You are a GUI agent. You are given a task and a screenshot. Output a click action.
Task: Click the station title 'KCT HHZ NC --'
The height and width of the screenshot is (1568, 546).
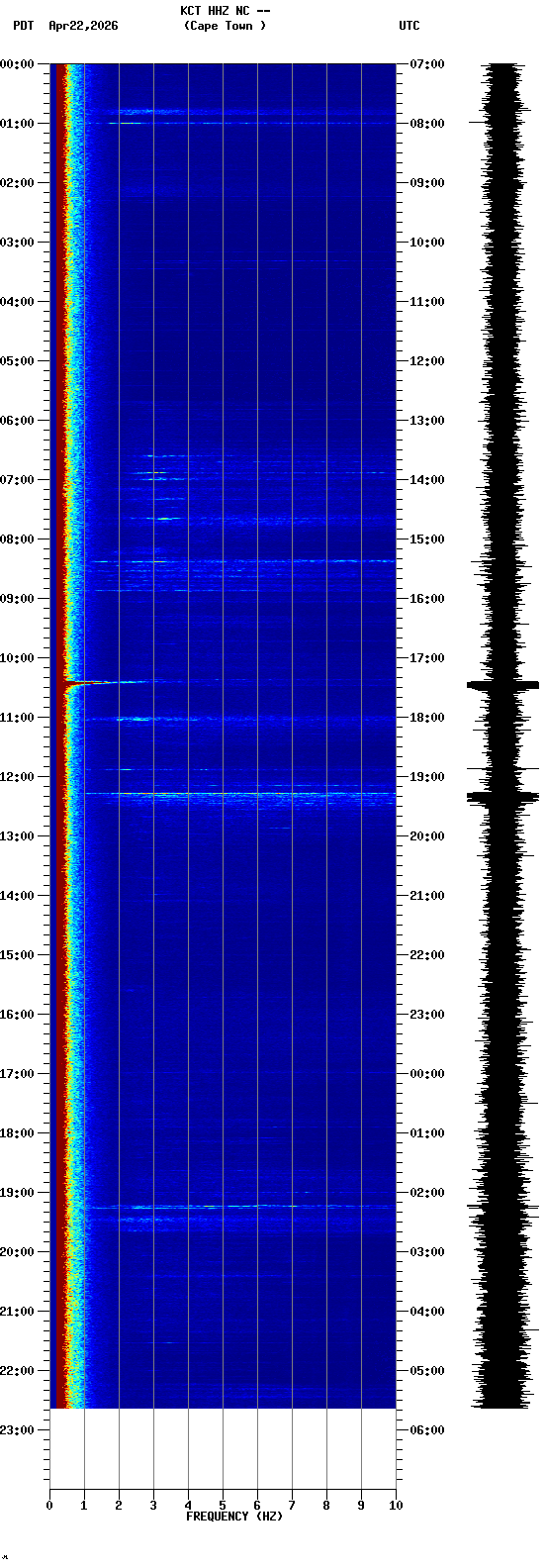click(225, 11)
